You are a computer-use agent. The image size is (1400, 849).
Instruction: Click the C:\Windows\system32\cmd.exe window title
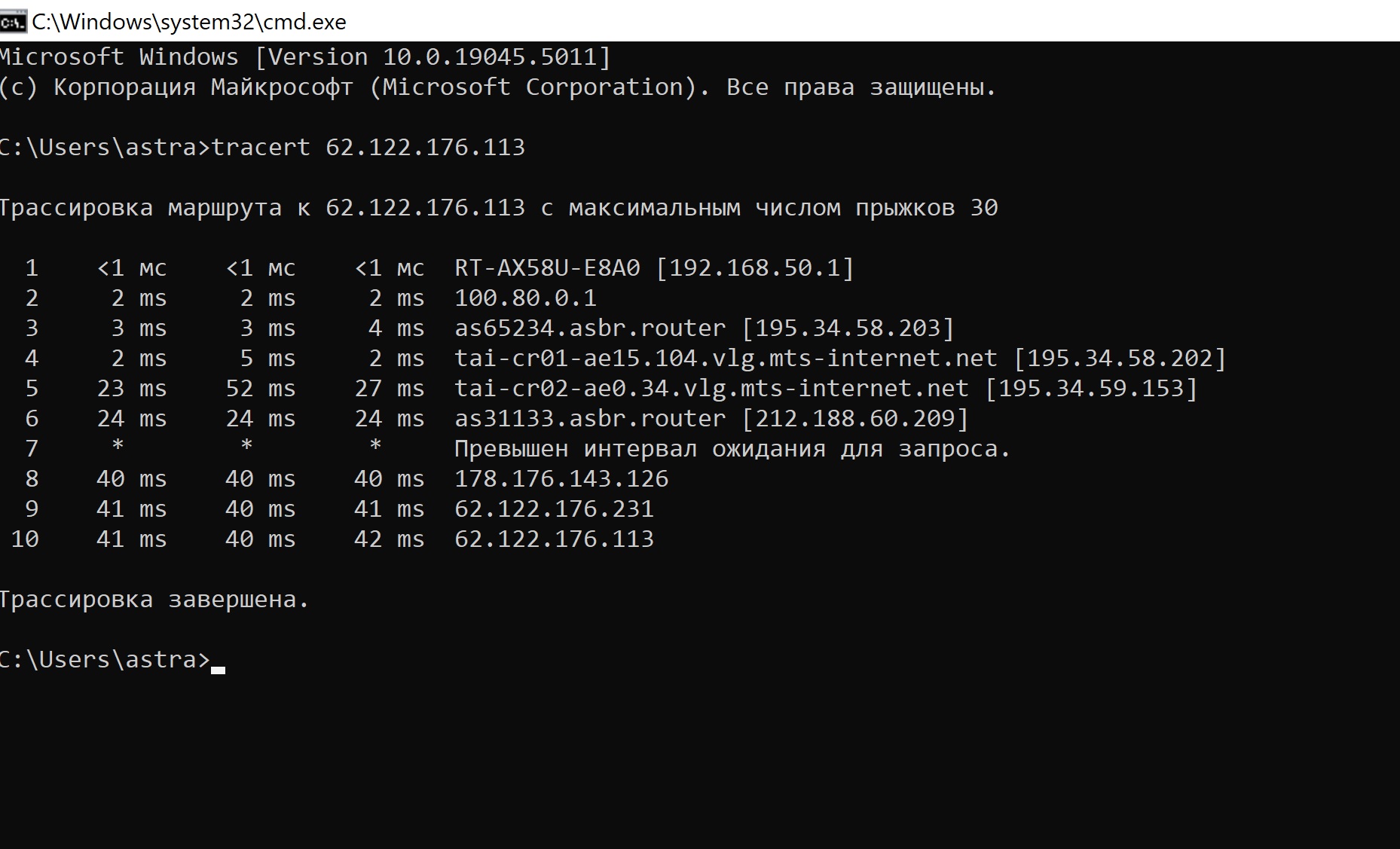click(x=189, y=22)
